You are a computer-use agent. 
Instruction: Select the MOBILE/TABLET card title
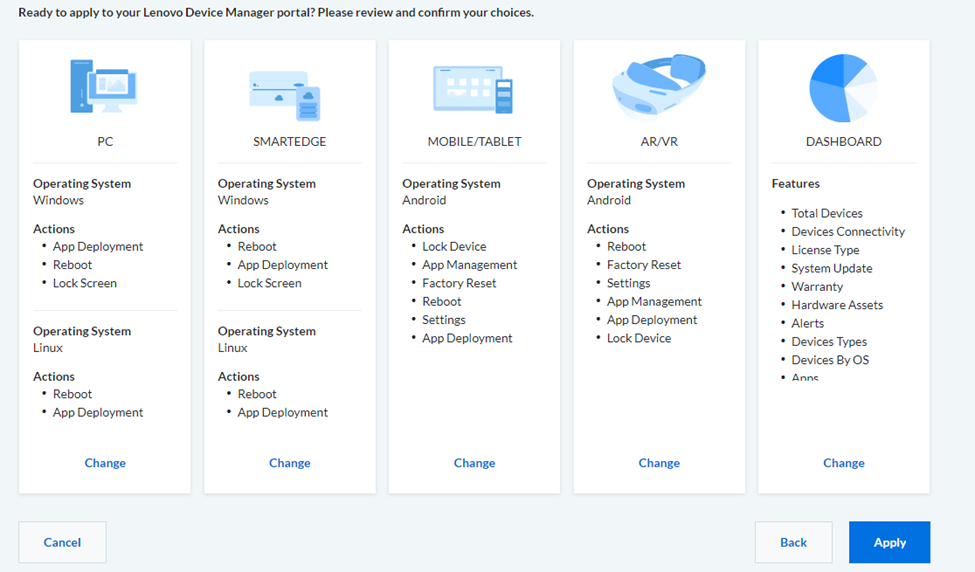point(474,142)
